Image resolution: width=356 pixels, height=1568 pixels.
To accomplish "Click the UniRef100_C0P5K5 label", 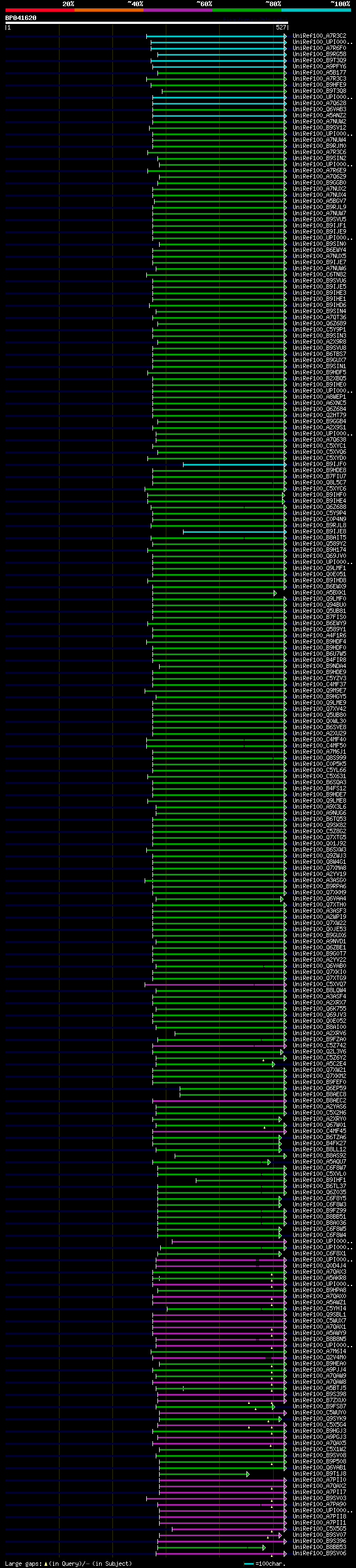I will (x=319, y=764).
